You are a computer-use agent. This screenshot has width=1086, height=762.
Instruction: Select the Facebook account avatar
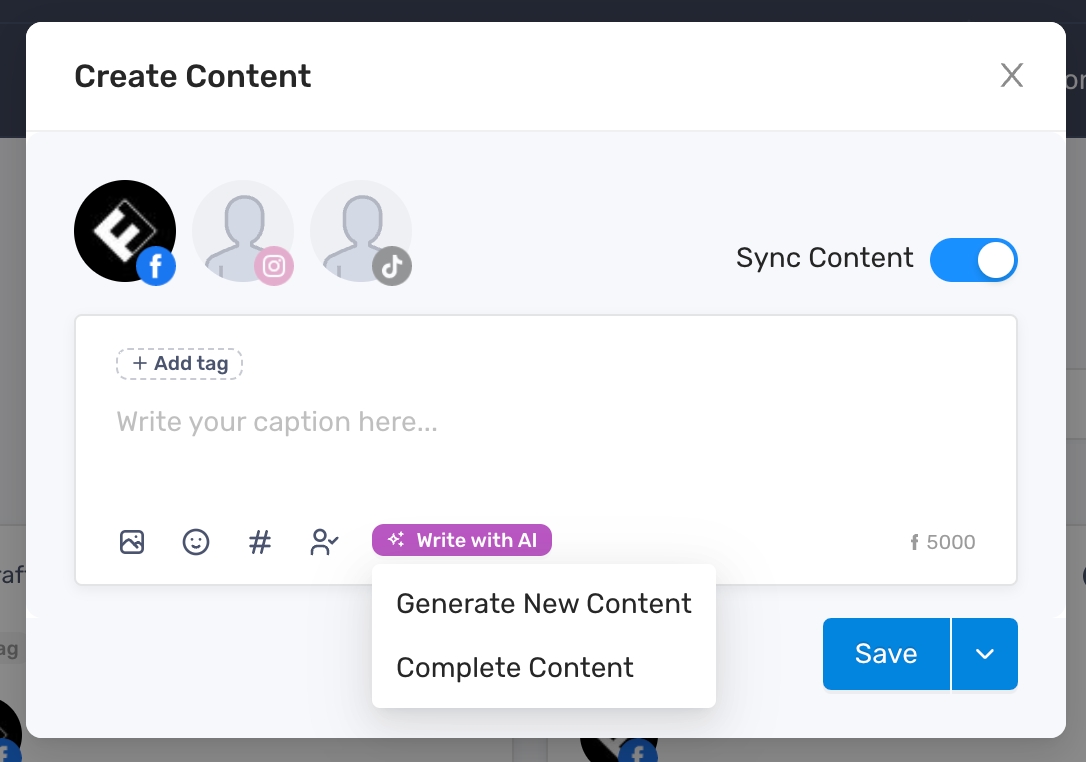(125, 231)
